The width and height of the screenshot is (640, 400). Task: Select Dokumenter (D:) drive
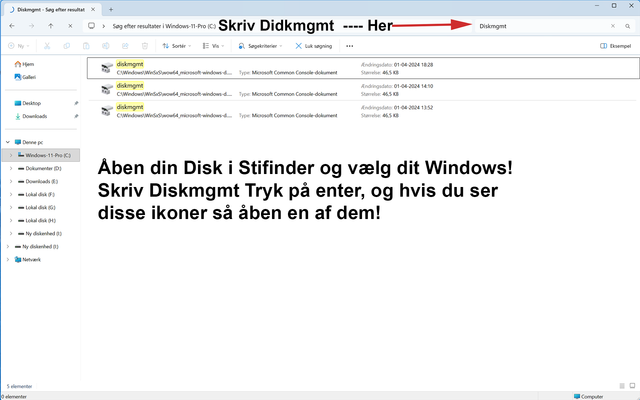tap(40, 168)
